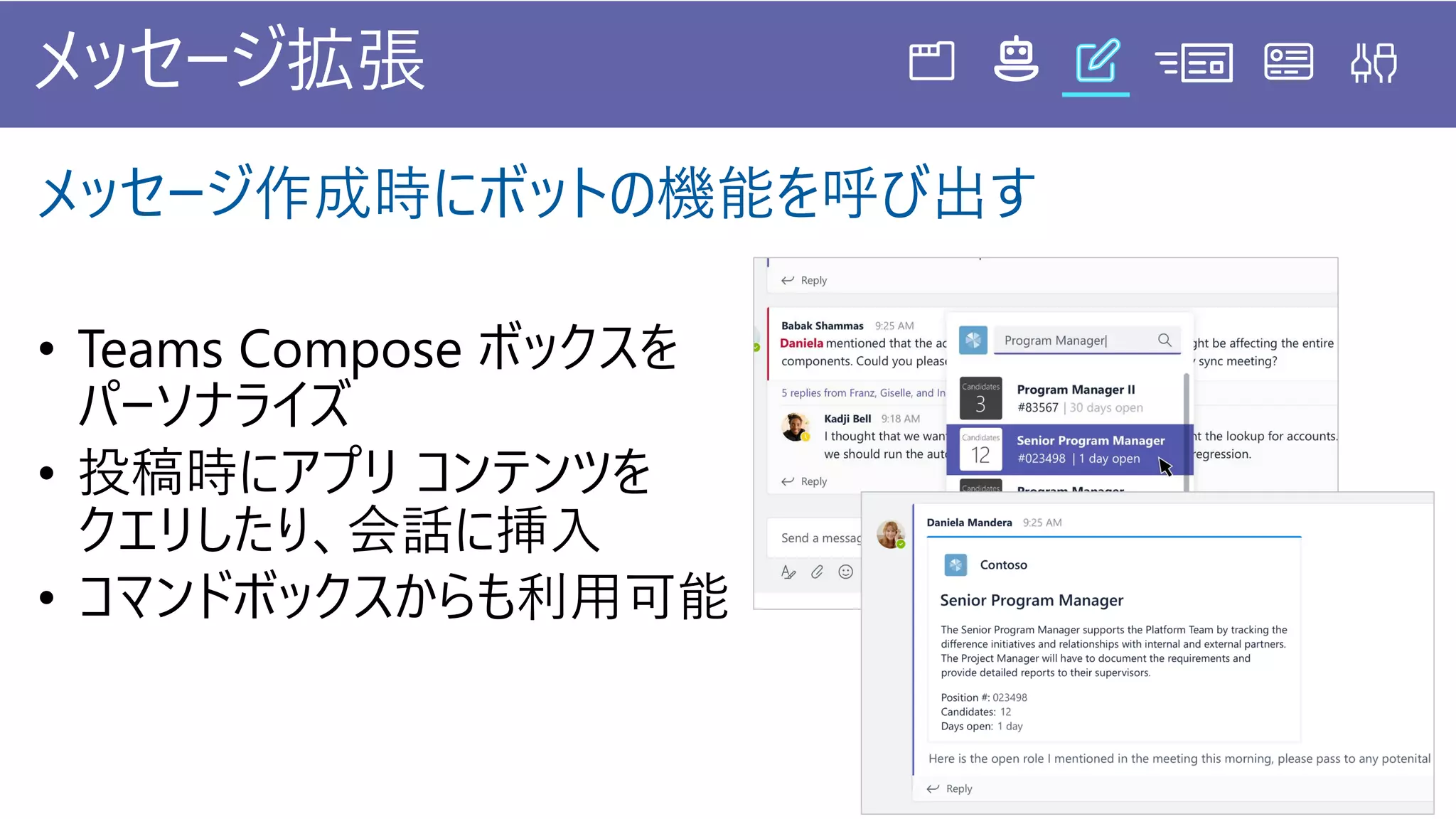Click the tabs icon in header

[x=931, y=61]
